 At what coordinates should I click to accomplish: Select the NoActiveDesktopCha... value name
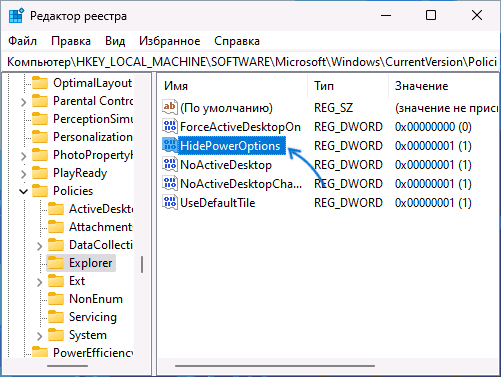pos(241,184)
